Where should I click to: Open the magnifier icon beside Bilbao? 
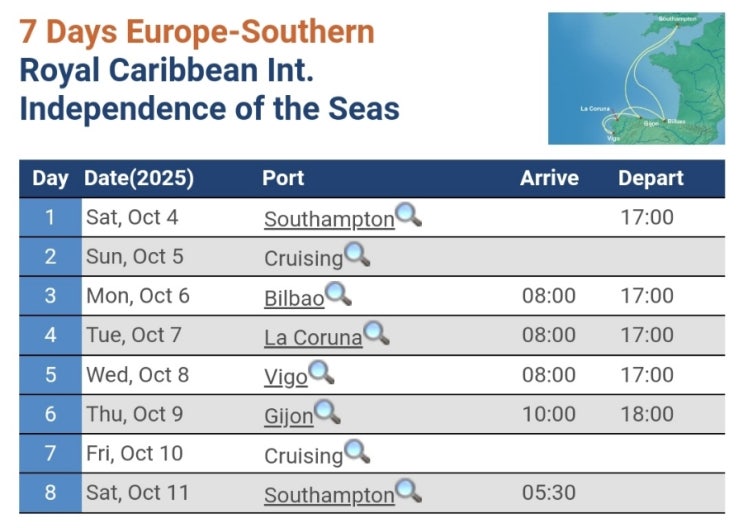(338, 293)
